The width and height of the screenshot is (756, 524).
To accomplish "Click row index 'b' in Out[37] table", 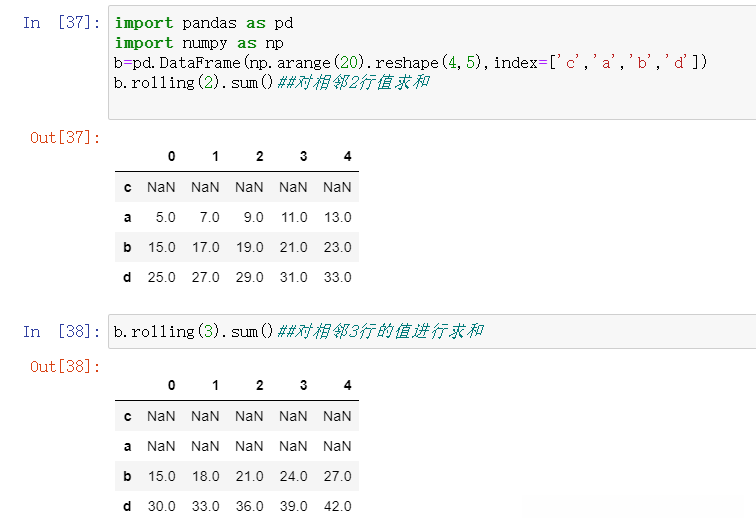I will pyautogui.click(x=127, y=247).
